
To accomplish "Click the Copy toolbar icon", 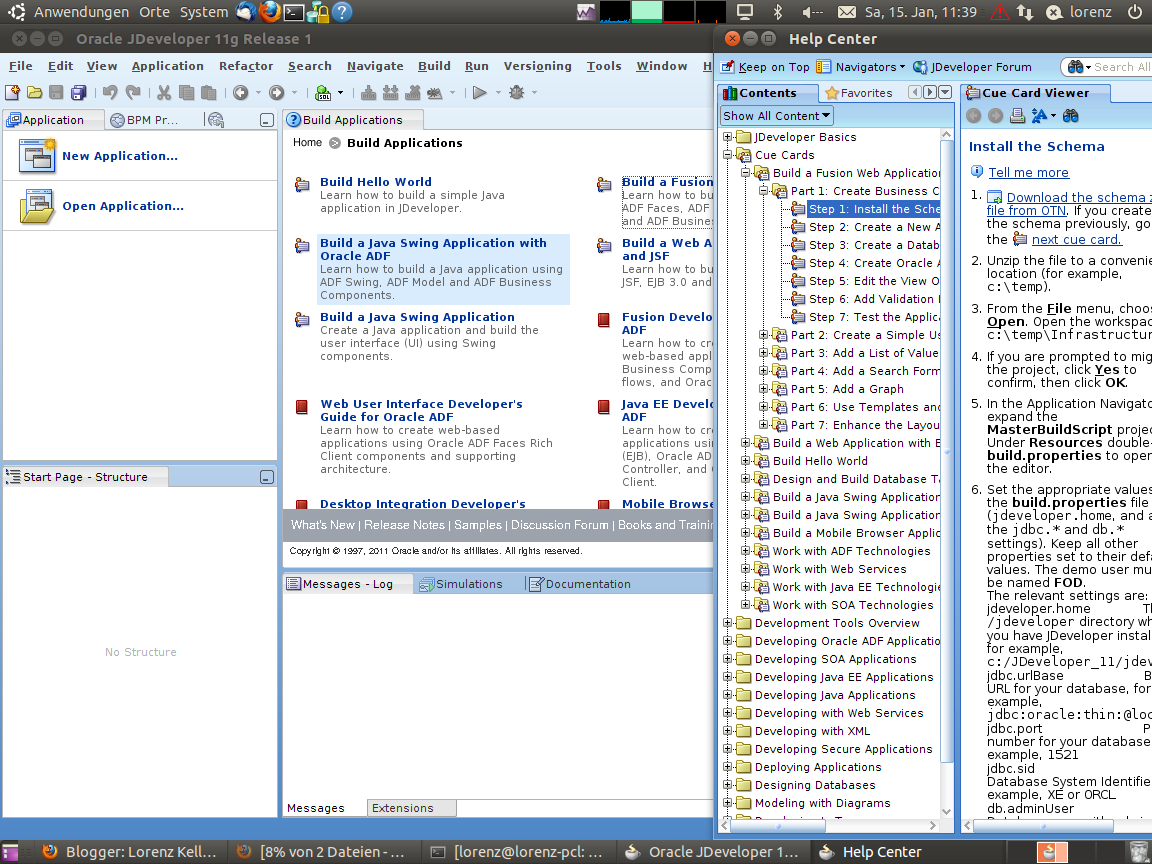I will [x=187, y=93].
